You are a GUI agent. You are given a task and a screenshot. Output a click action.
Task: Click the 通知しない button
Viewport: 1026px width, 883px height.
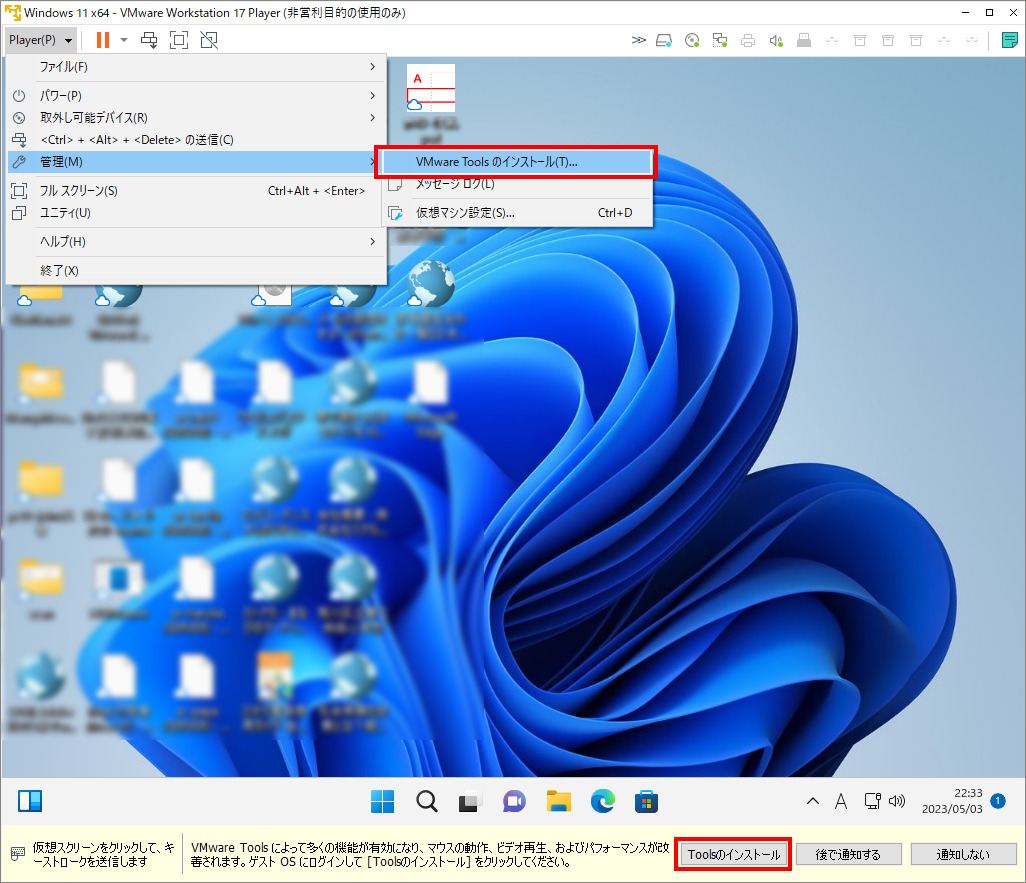[963, 855]
